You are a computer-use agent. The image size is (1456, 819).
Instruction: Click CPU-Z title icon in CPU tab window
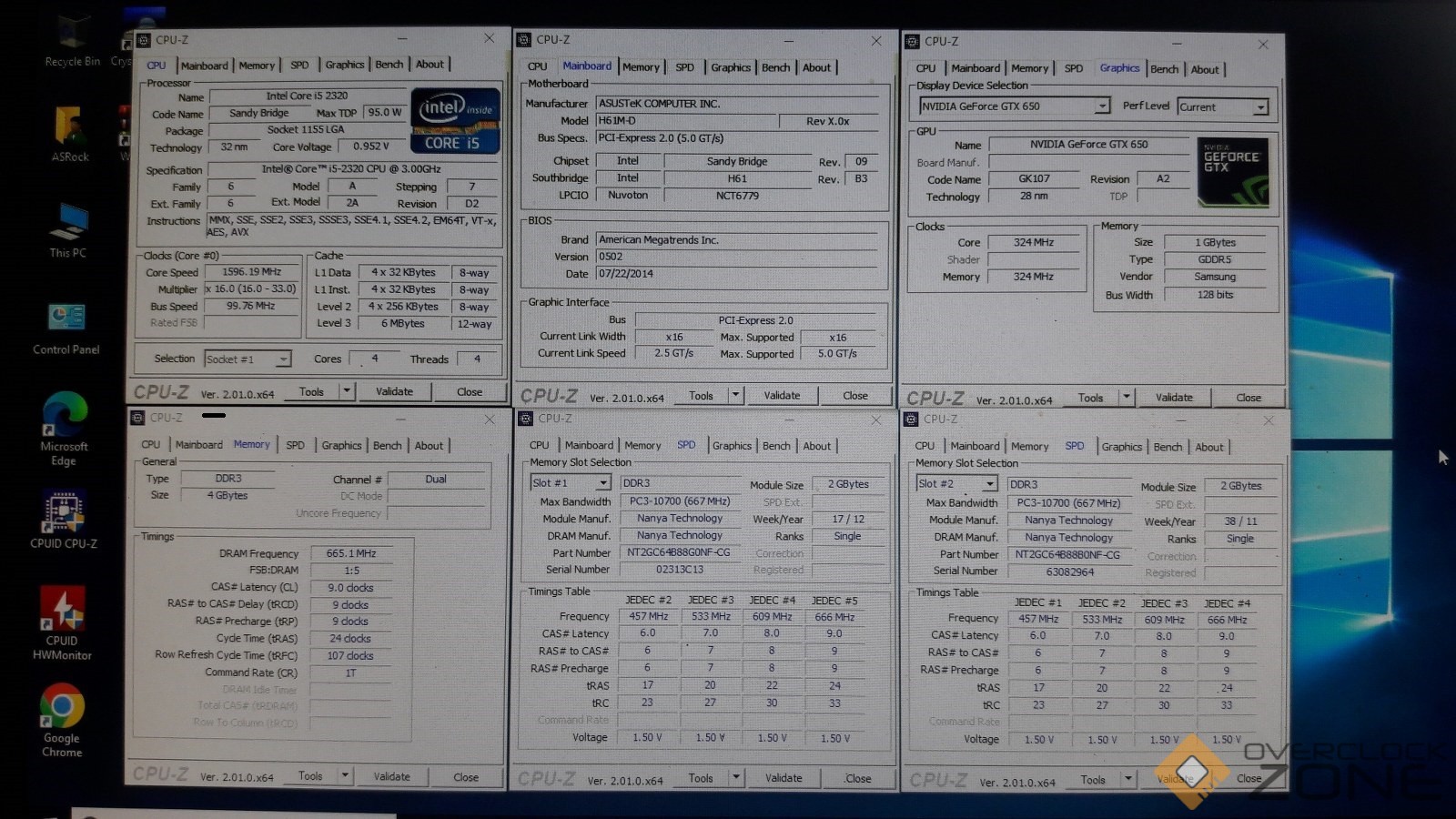(x=143, y=40)
